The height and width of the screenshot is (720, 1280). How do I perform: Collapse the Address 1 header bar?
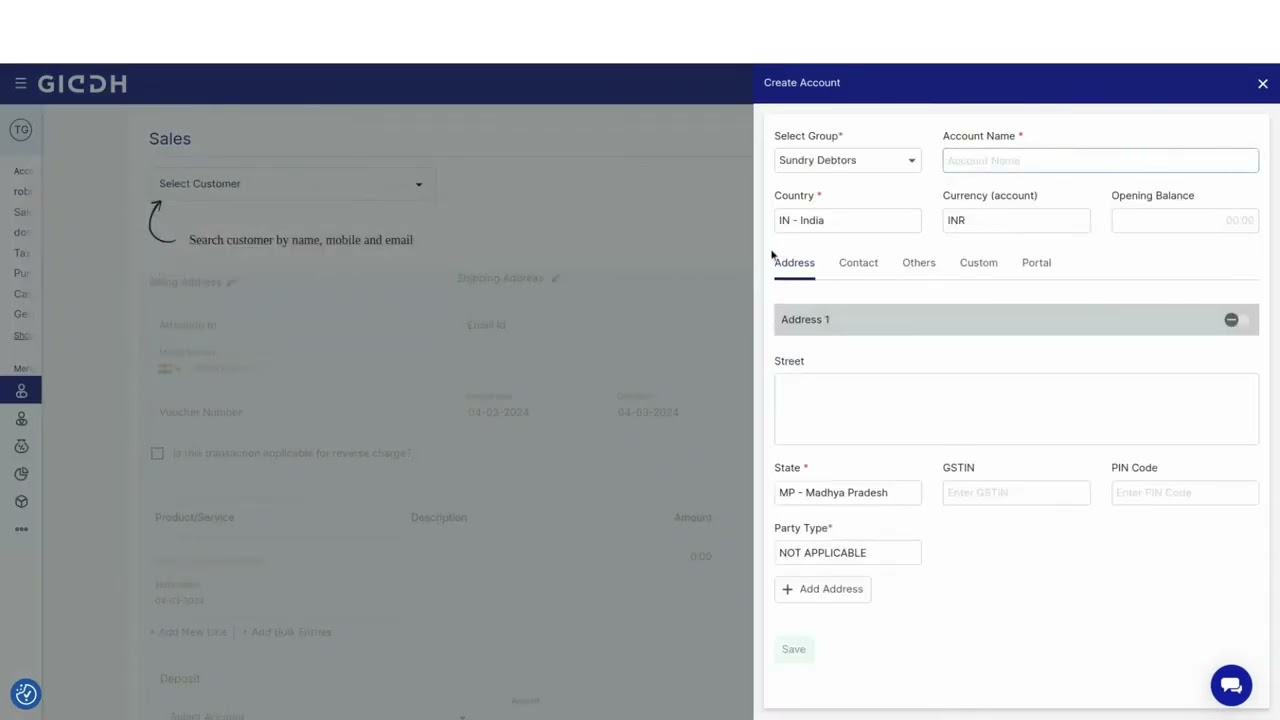click(1016, 320)
